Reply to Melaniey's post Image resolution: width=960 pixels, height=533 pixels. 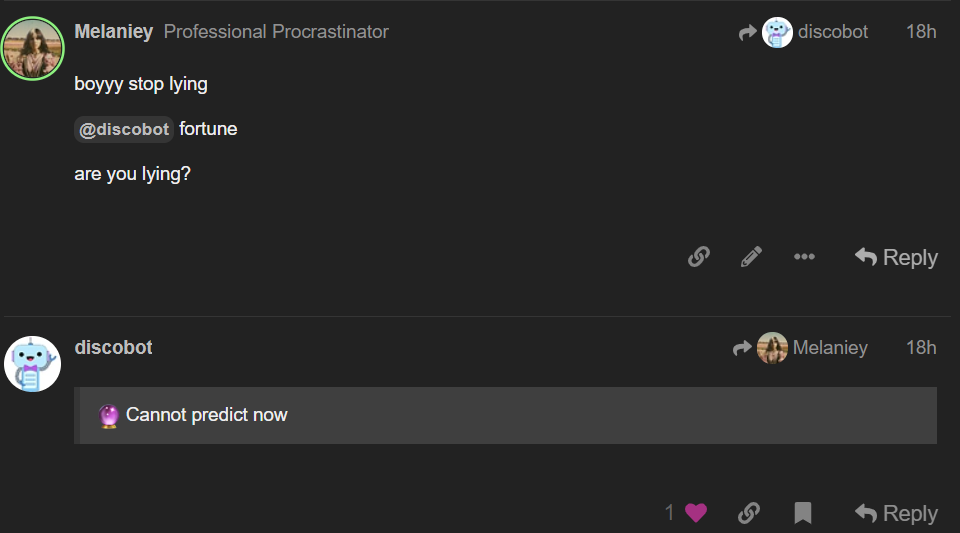click(896, 257)
